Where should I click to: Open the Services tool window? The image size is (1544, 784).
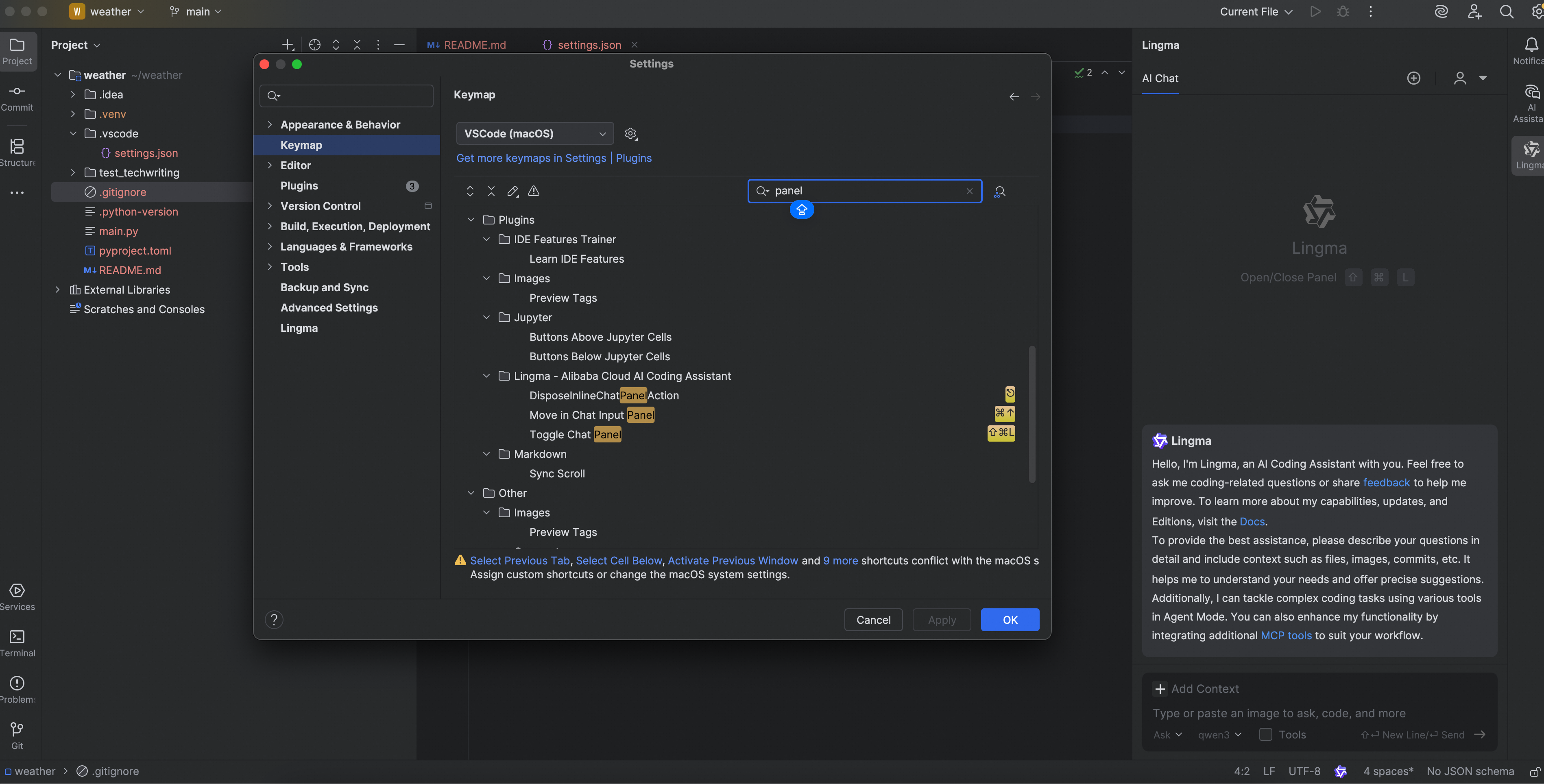17,598
